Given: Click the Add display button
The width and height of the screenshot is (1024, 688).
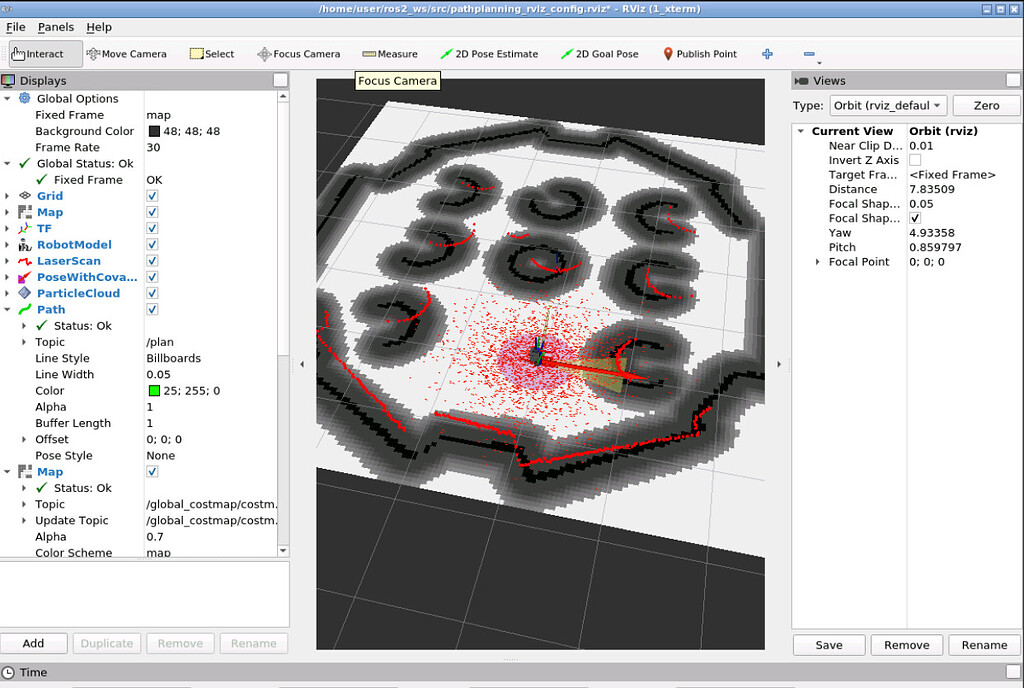Looking at the screenshot, I should pos(33,644).
